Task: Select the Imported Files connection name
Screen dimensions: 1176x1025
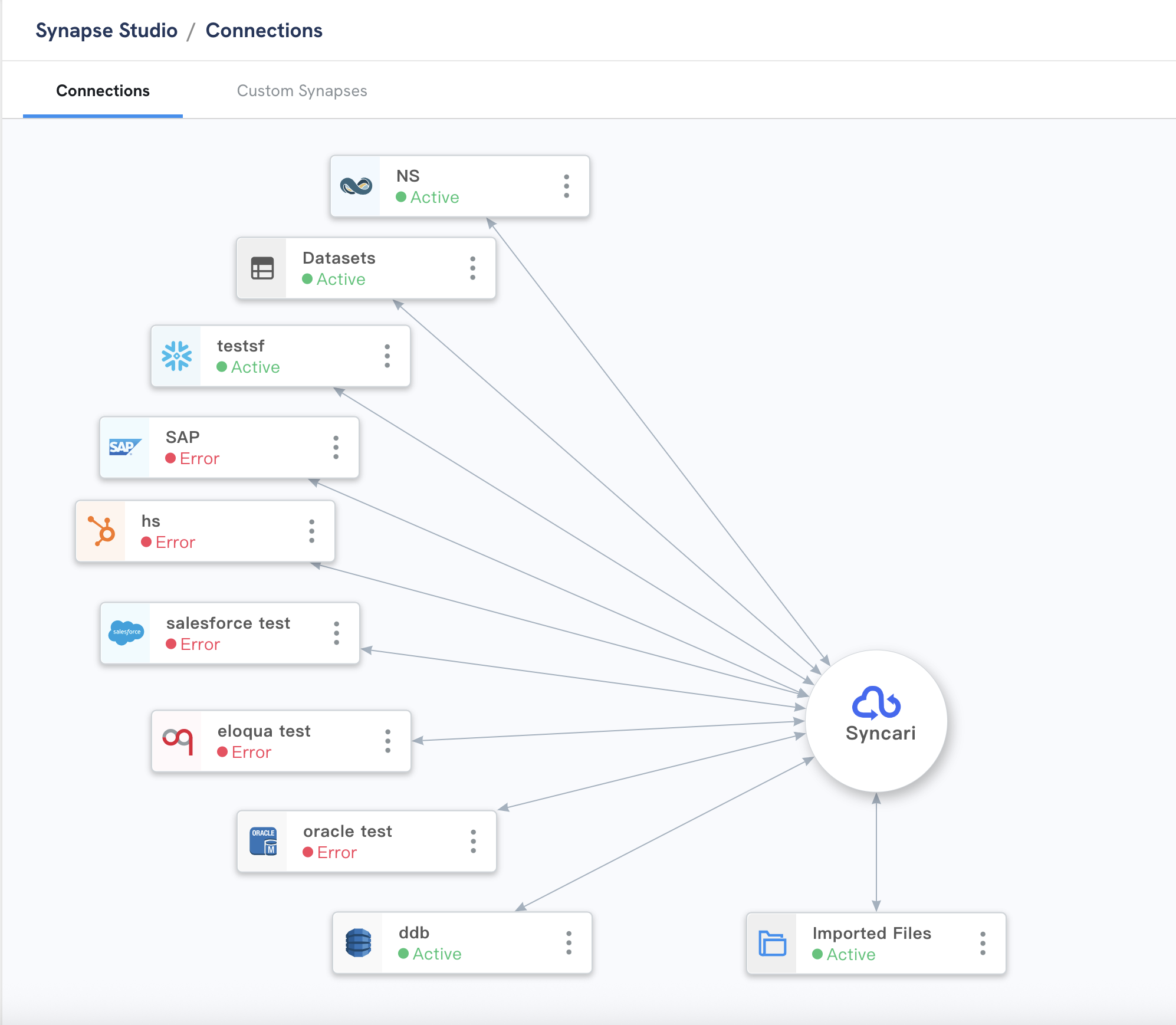Action: (x=872, y=933)
